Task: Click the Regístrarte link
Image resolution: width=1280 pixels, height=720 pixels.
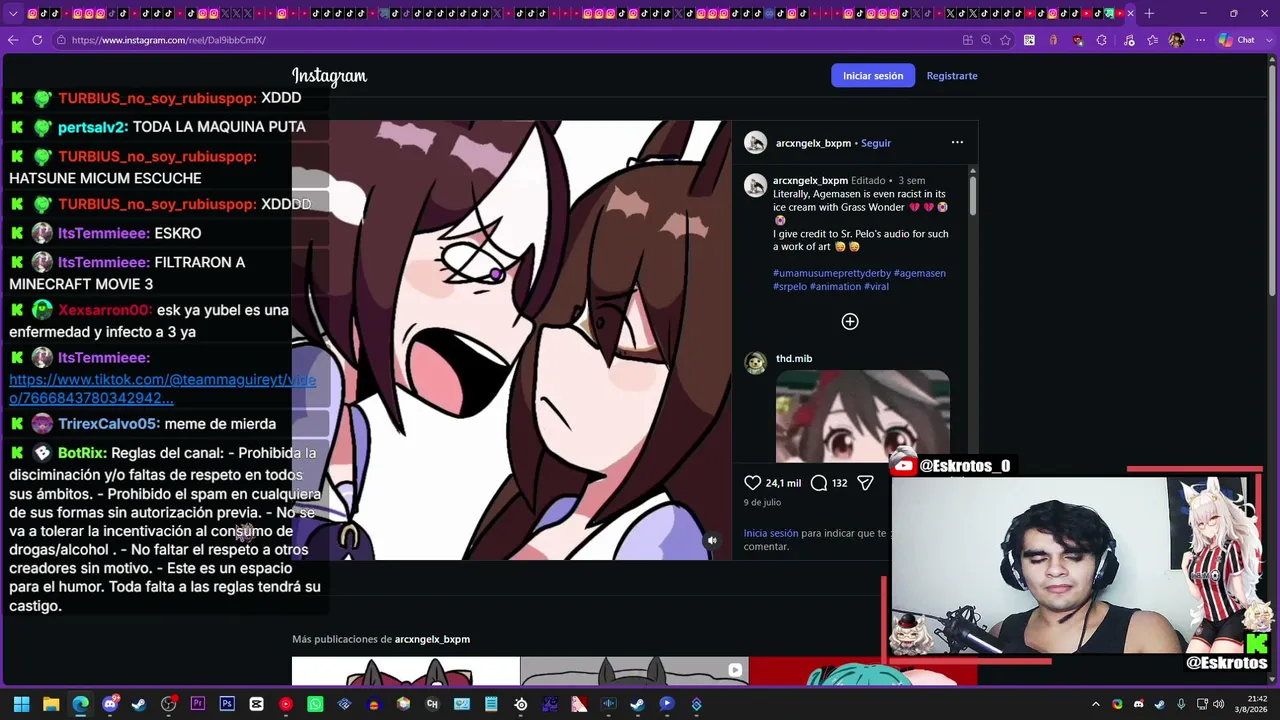Action: (952, 76)
